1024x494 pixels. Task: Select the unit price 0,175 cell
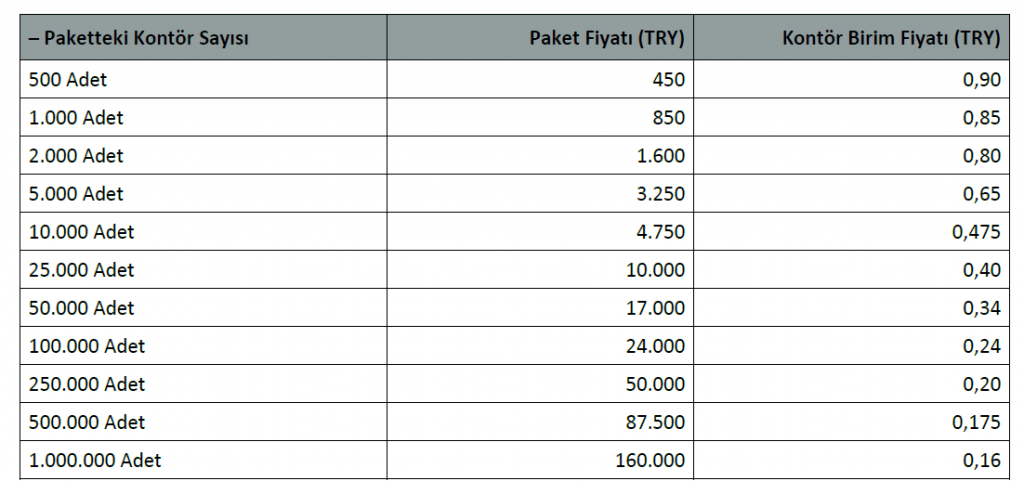[852, 421]
